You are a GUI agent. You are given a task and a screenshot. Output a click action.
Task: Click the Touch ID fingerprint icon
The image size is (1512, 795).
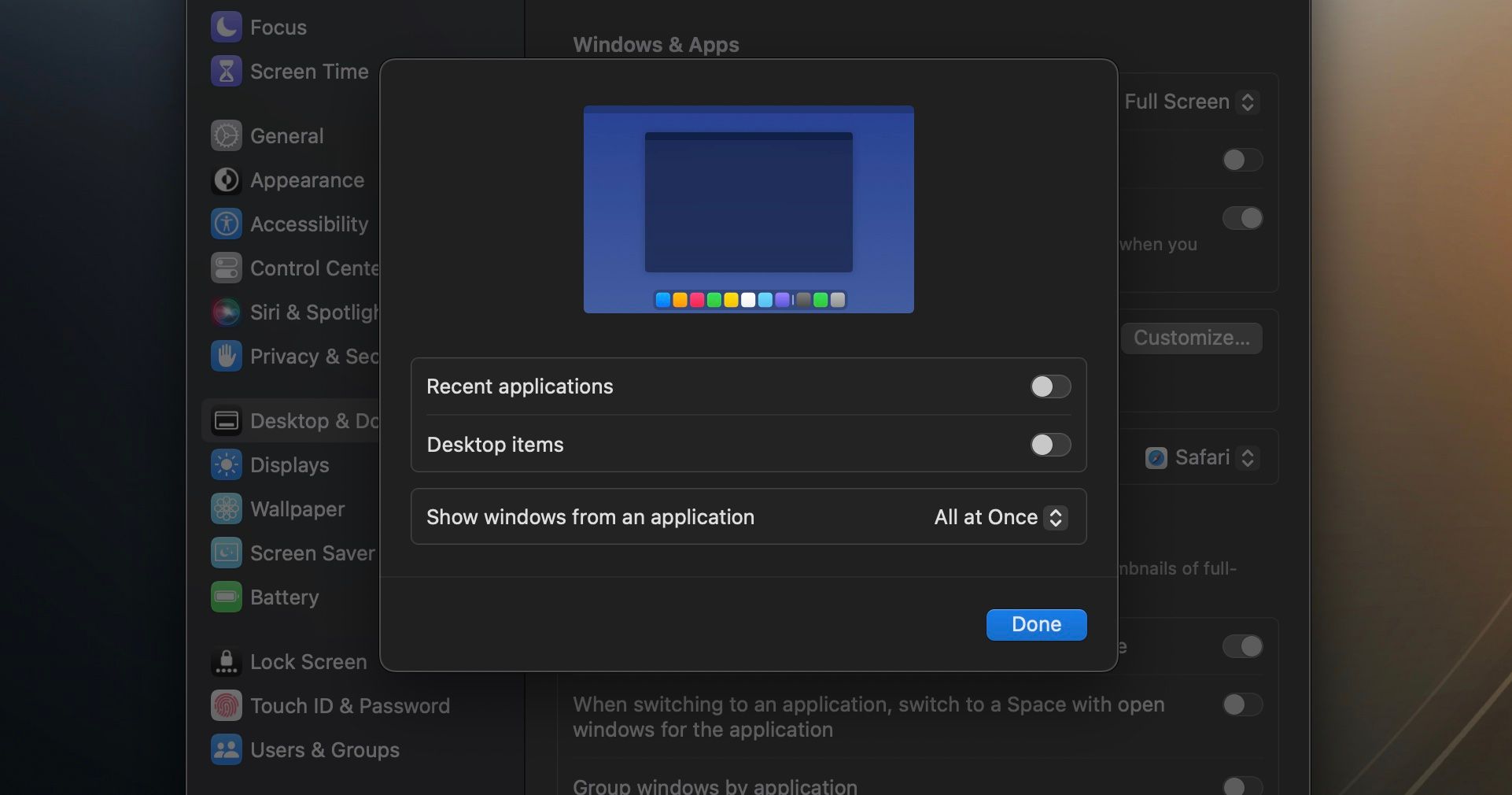(226, 706)
